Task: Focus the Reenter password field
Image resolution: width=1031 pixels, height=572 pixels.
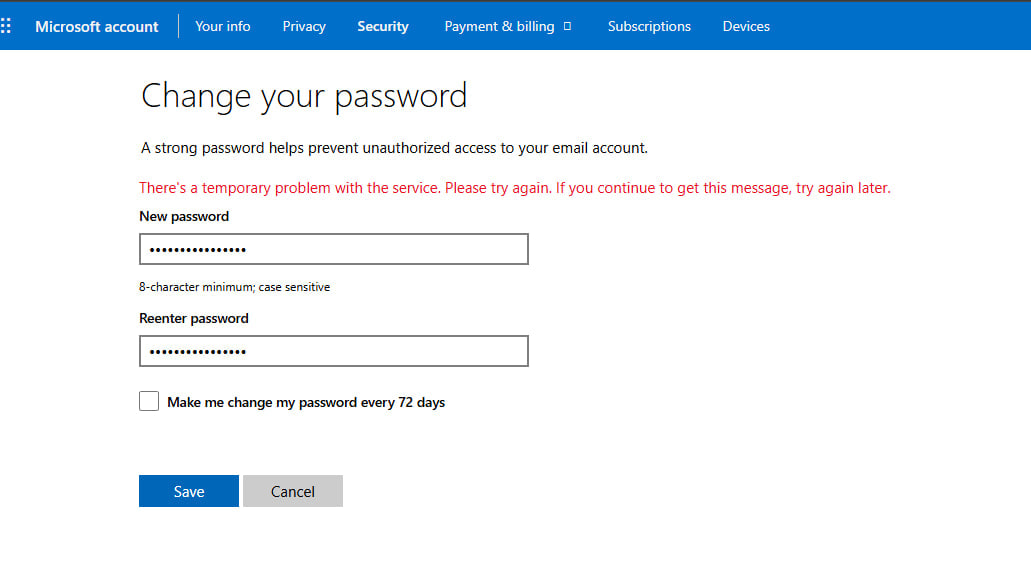Action: point(333,351)
